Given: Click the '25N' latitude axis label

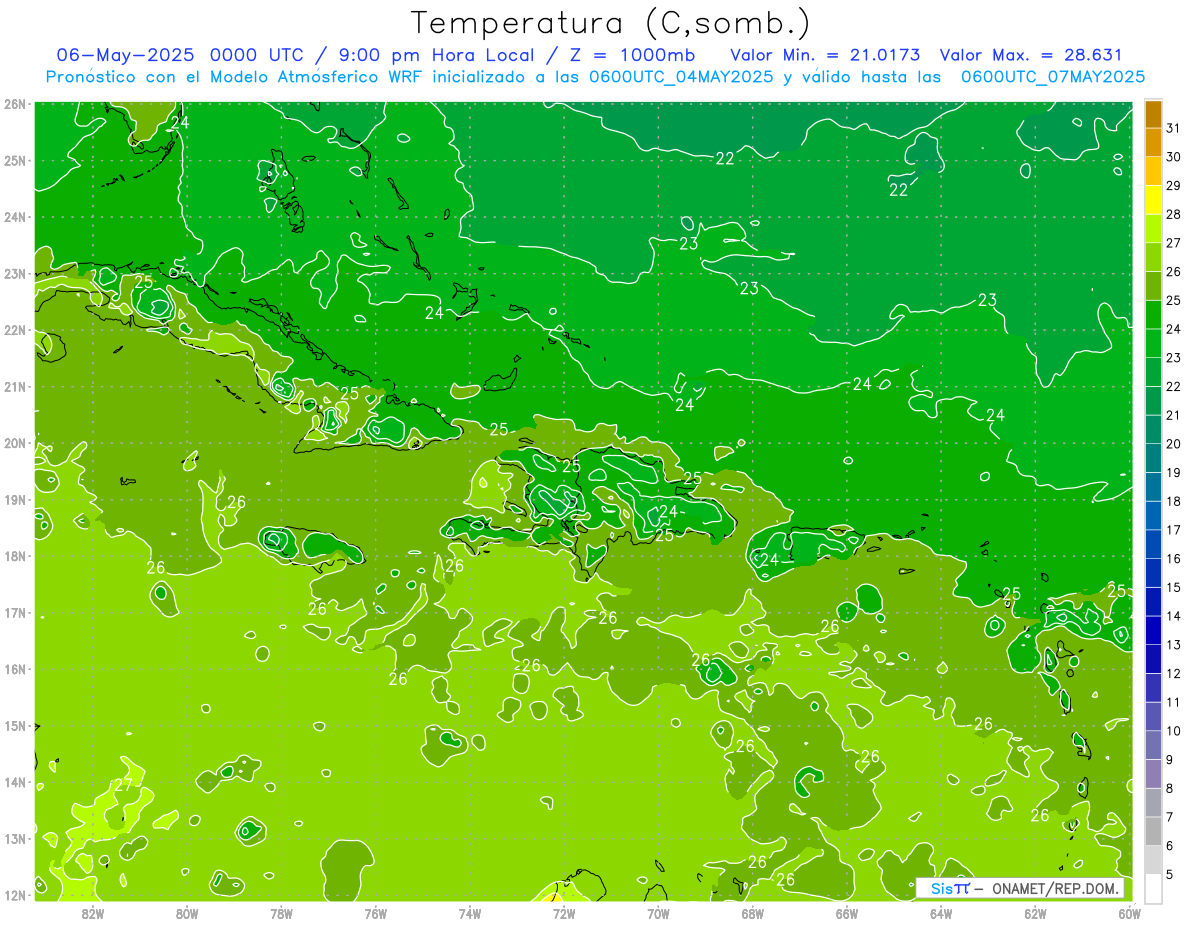Looking at the screenshot, I should coord(14,160).
